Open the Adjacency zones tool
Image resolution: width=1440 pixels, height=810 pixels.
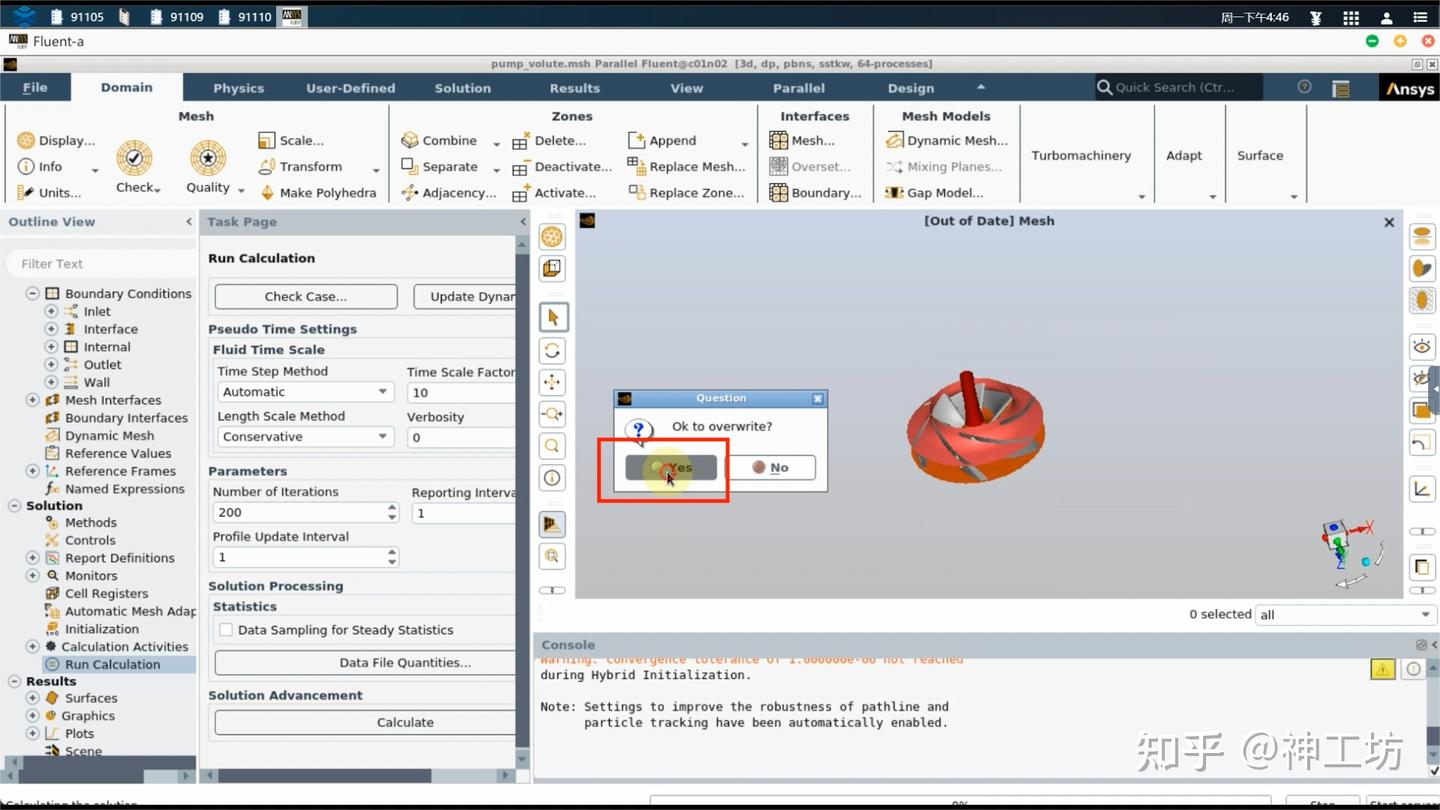pos(449,193)
